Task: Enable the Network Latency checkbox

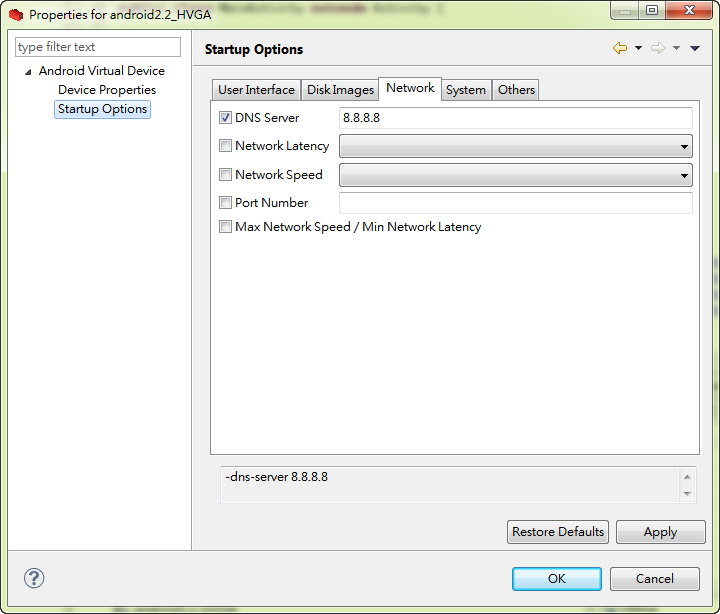Action: pyautogui.click(x=225, y=146)
